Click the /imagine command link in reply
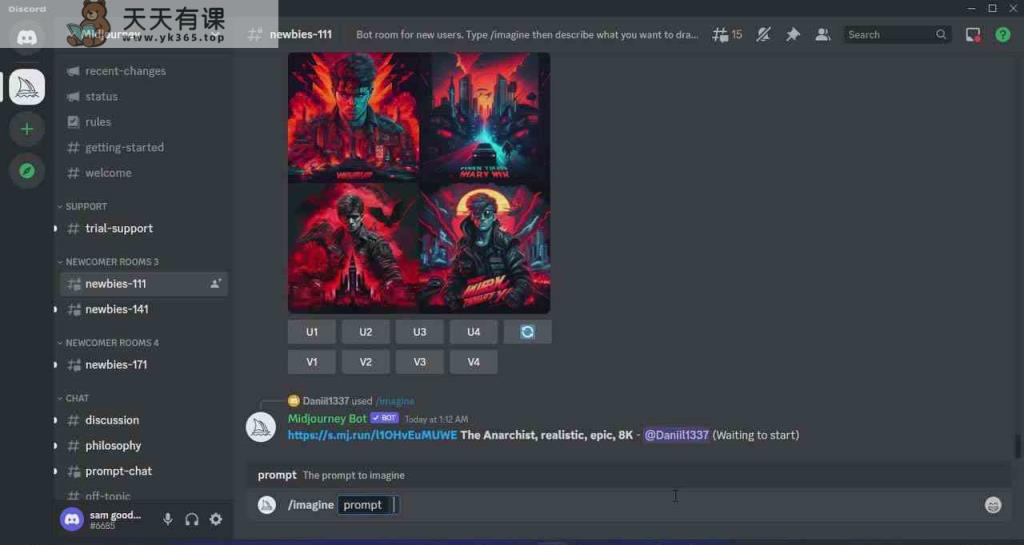The width and height of the screenshot is (1024, 545). (395, 401)
